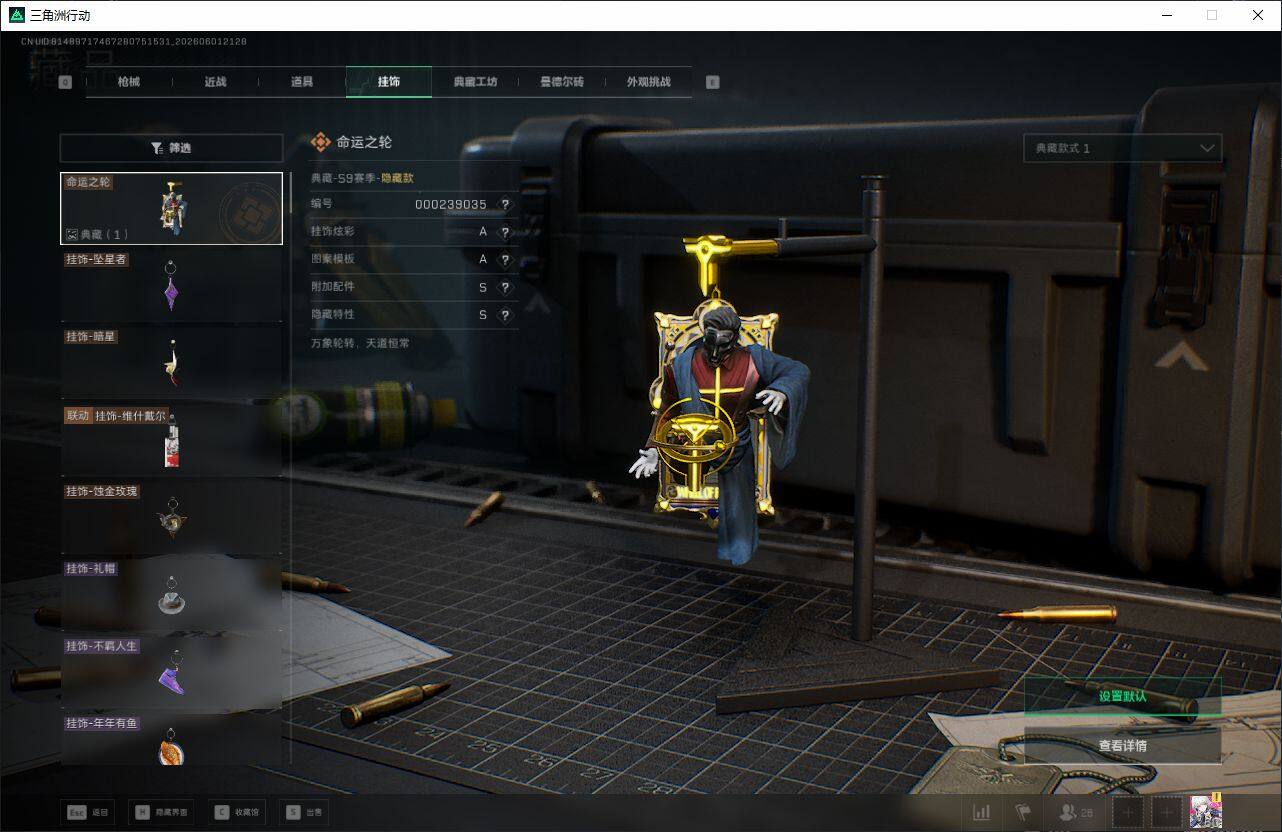This screenshot has width=1282, height=832.
Task: Switch to the 枪械 tab
Action: [129, 82]
